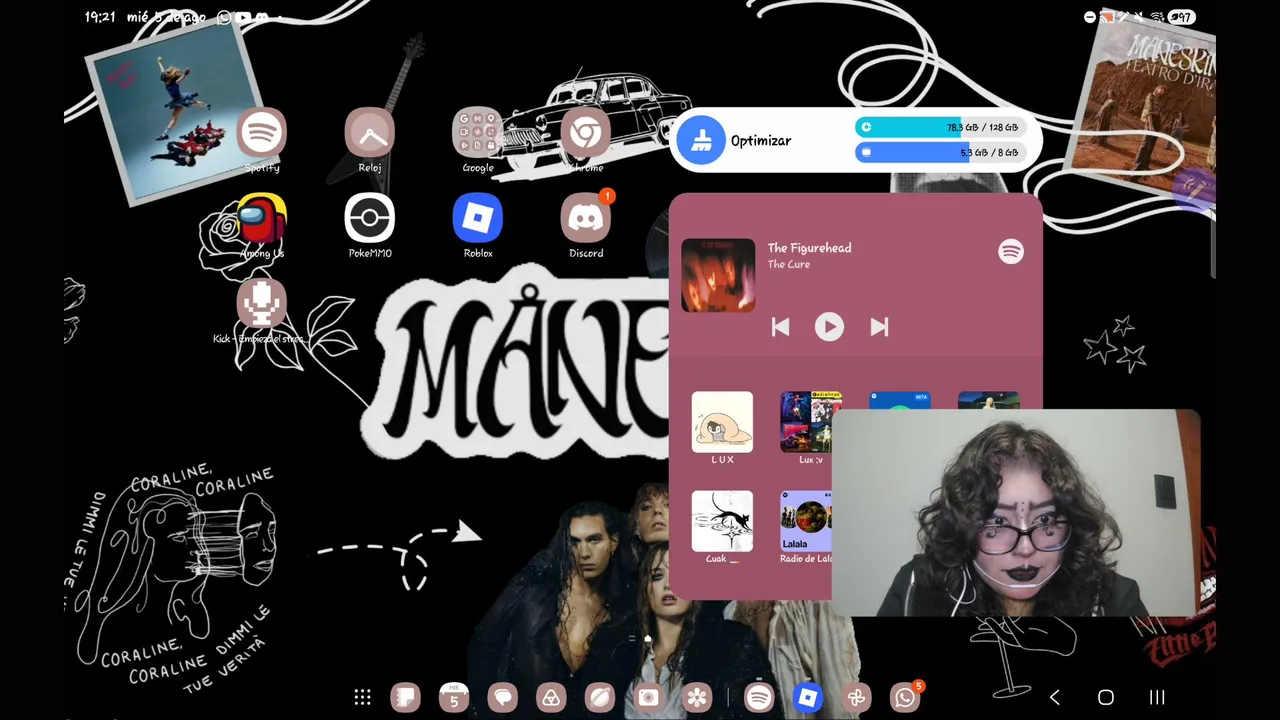Open the album art for The Figurehead

click(x=718, y=275)
